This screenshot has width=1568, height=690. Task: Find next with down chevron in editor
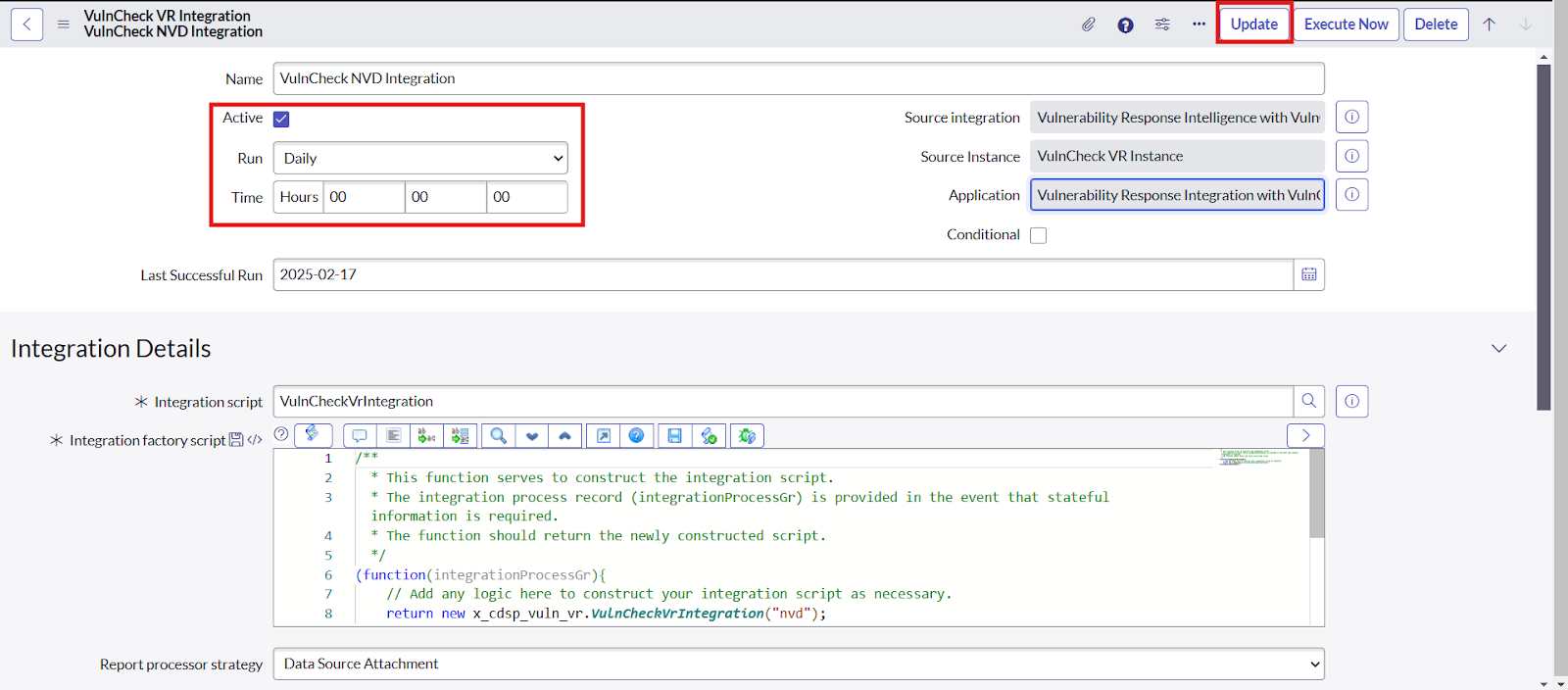click(532, 435)
